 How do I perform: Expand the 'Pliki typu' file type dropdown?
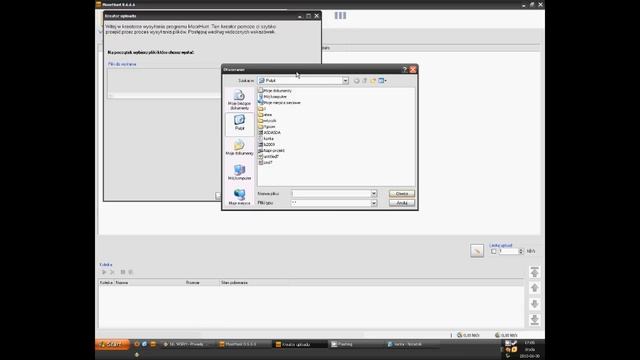coord(374,203)
